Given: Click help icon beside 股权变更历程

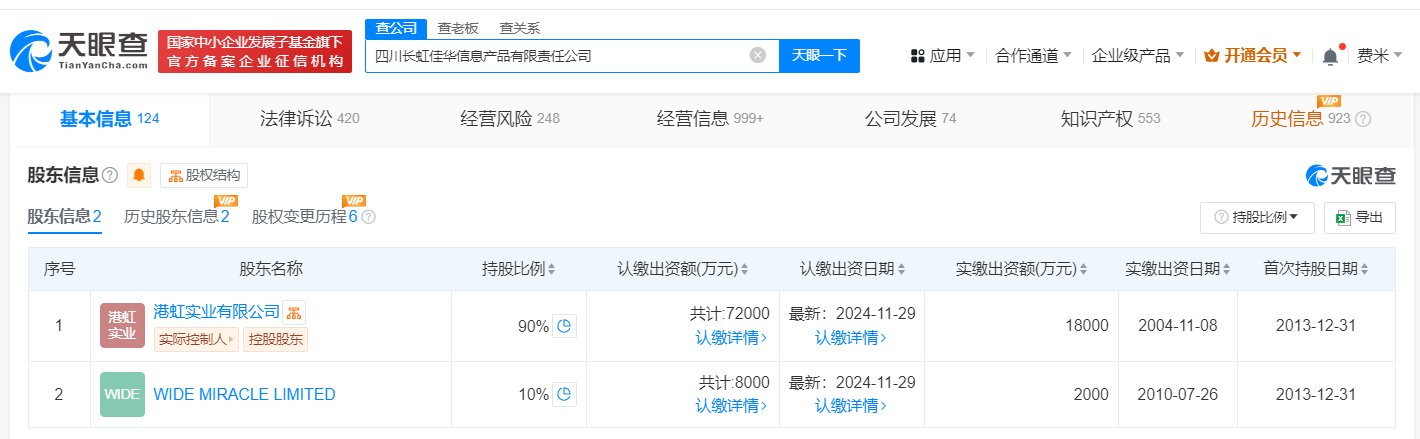Looking at the screenshot, I should point(368,217).
